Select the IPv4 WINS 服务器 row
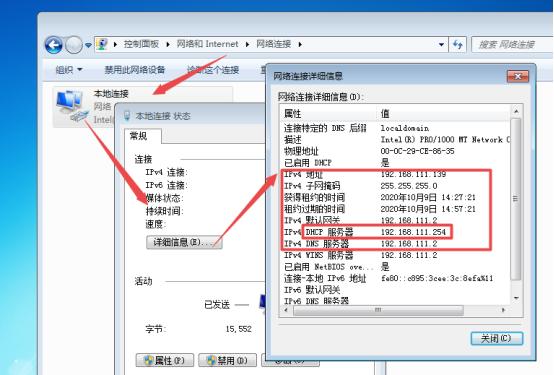Image resolution: width=554 pixels, height=375 pixels. click(395, 255)
